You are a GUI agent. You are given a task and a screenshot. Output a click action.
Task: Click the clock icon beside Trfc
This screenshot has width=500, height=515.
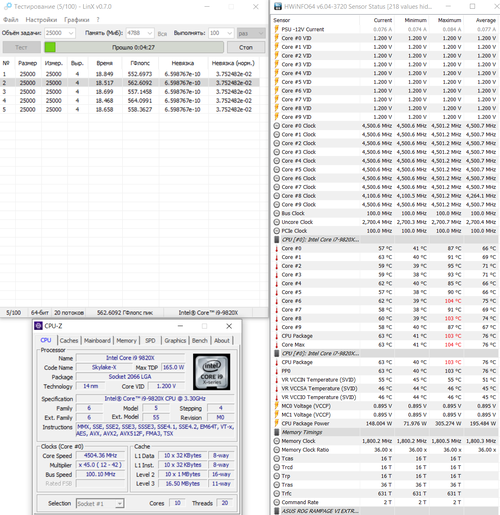276,493
